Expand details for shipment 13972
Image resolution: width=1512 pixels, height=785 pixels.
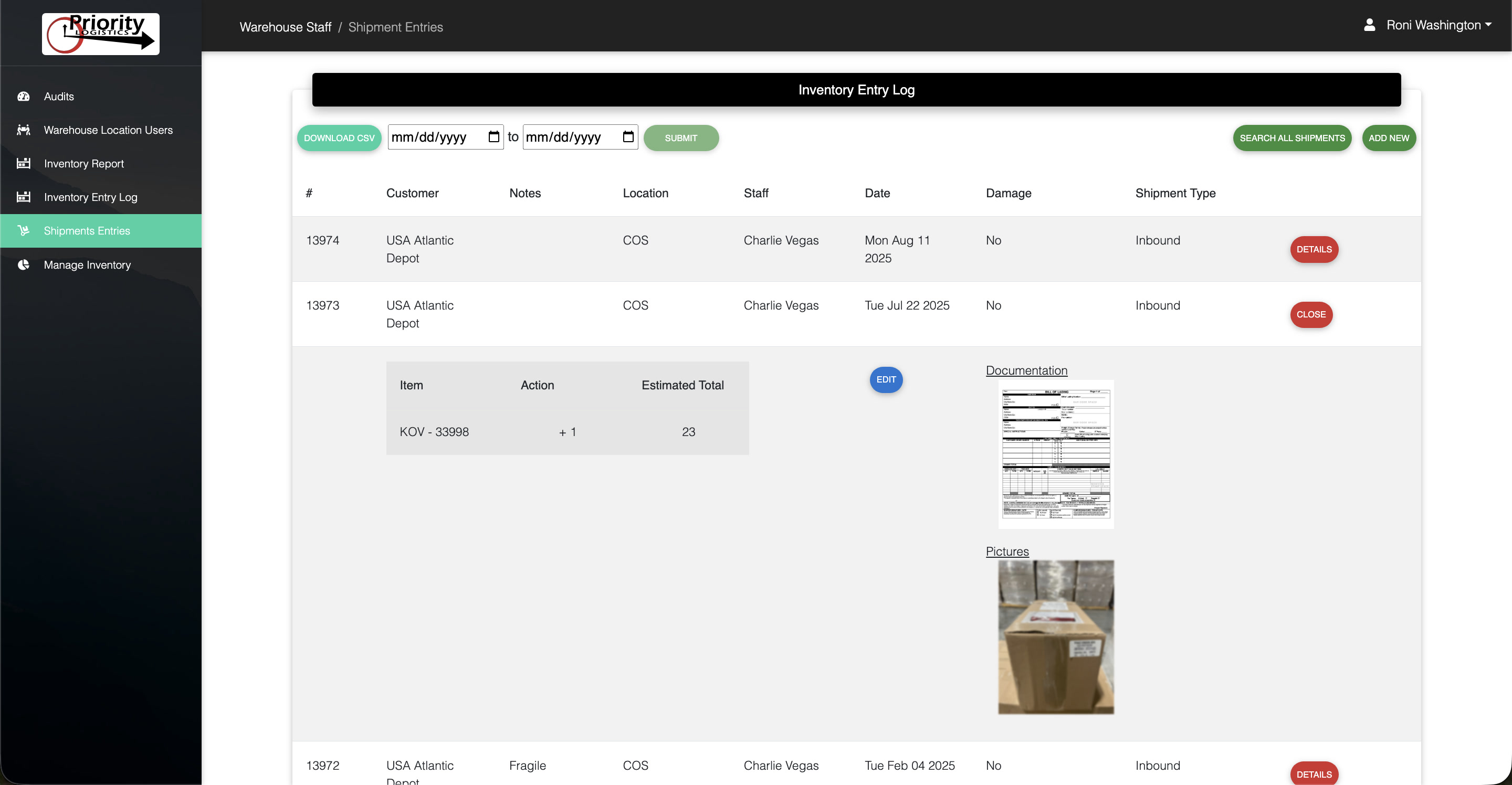coord(1314,774)
